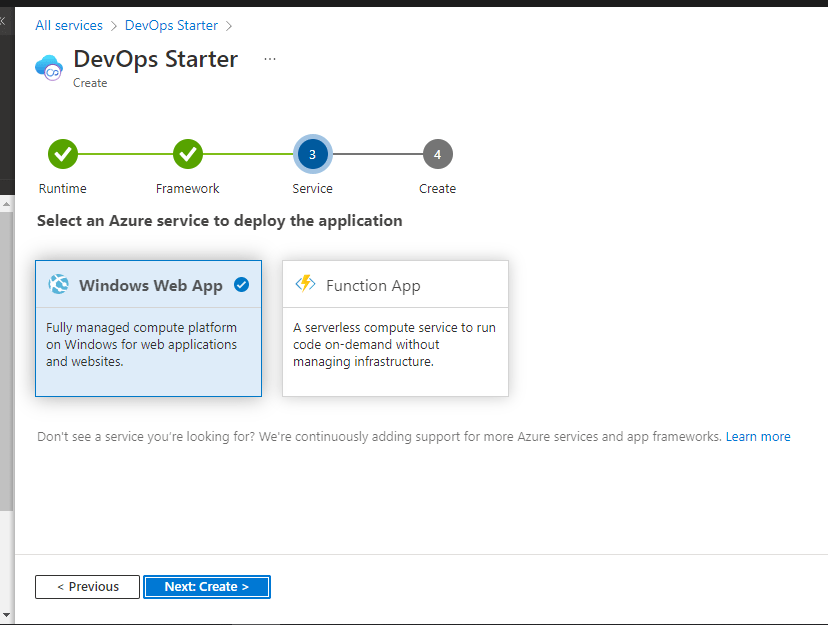The image size is (828, 625).
Task: Open the Learn more link
Action: point(758,437)
